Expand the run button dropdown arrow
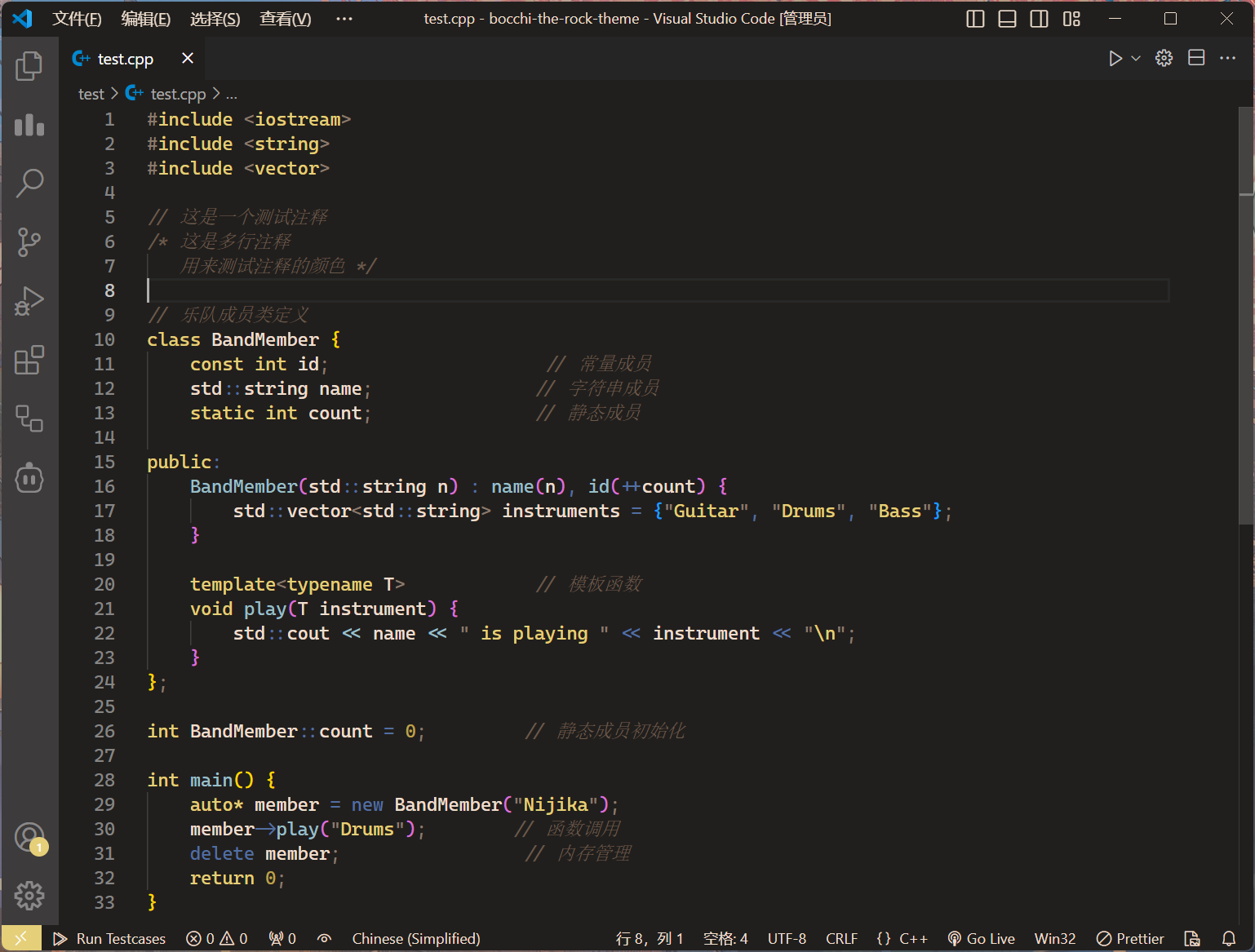1255x952 pixels. click(x=1135, y=59)
